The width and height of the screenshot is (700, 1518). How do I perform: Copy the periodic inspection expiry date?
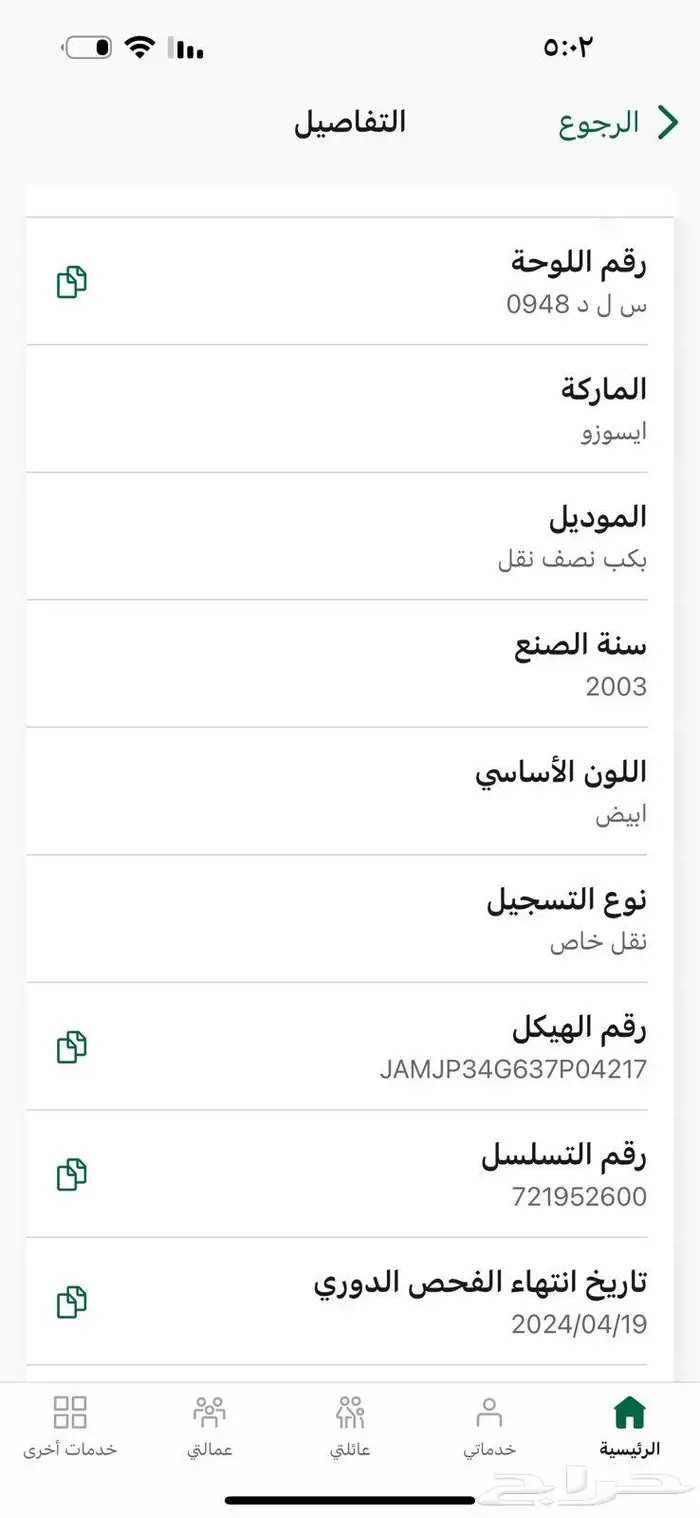(71, 1302)
